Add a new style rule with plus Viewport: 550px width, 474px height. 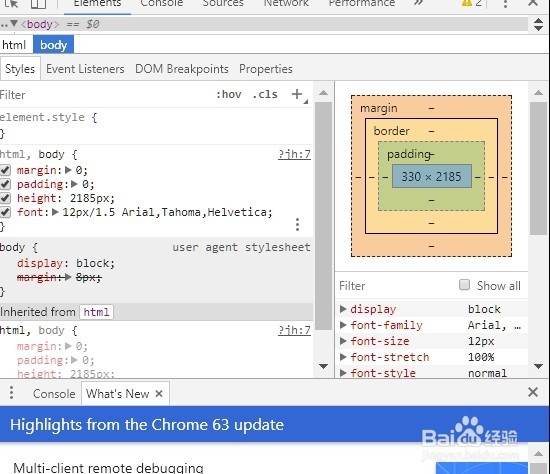pyautogui.click(x=297, y=94)
